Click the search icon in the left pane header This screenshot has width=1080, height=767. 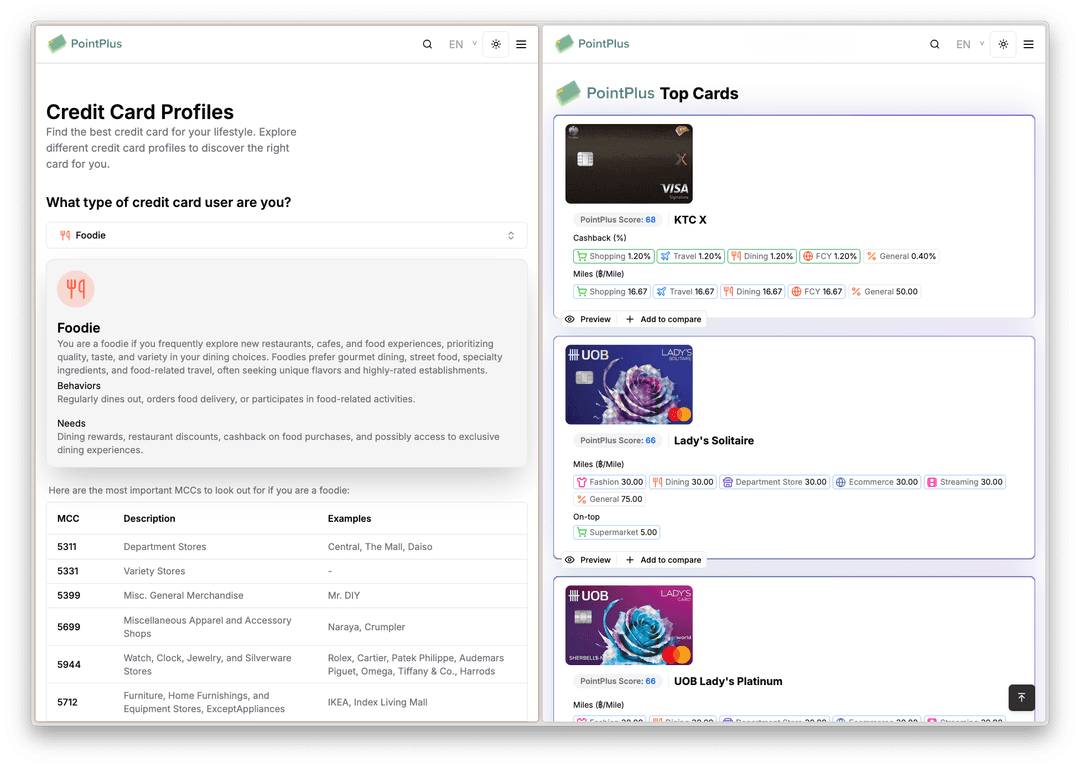tap(428, 44)
